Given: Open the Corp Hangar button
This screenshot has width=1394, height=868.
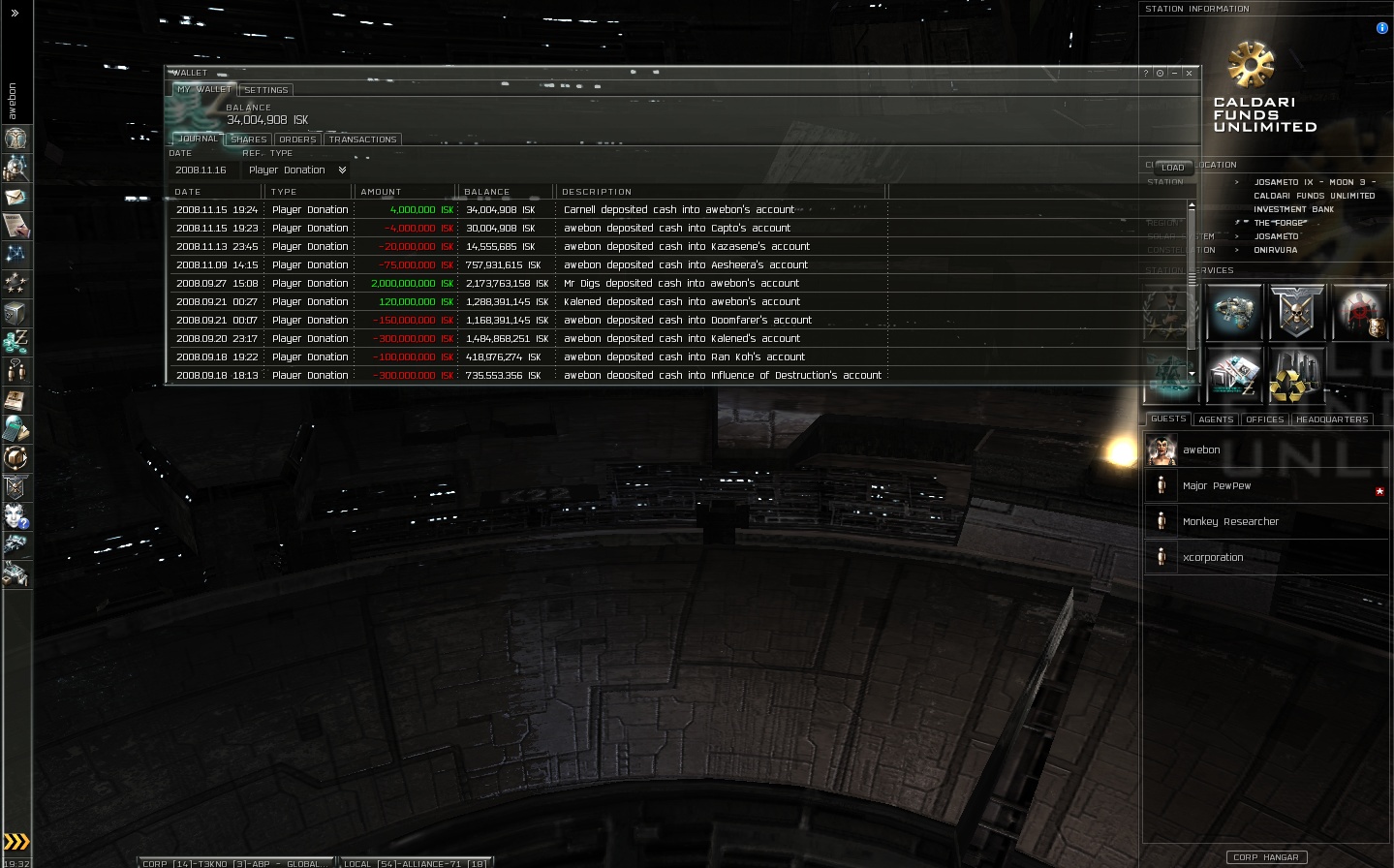Looking at the screenshot, I should 1266,857.
